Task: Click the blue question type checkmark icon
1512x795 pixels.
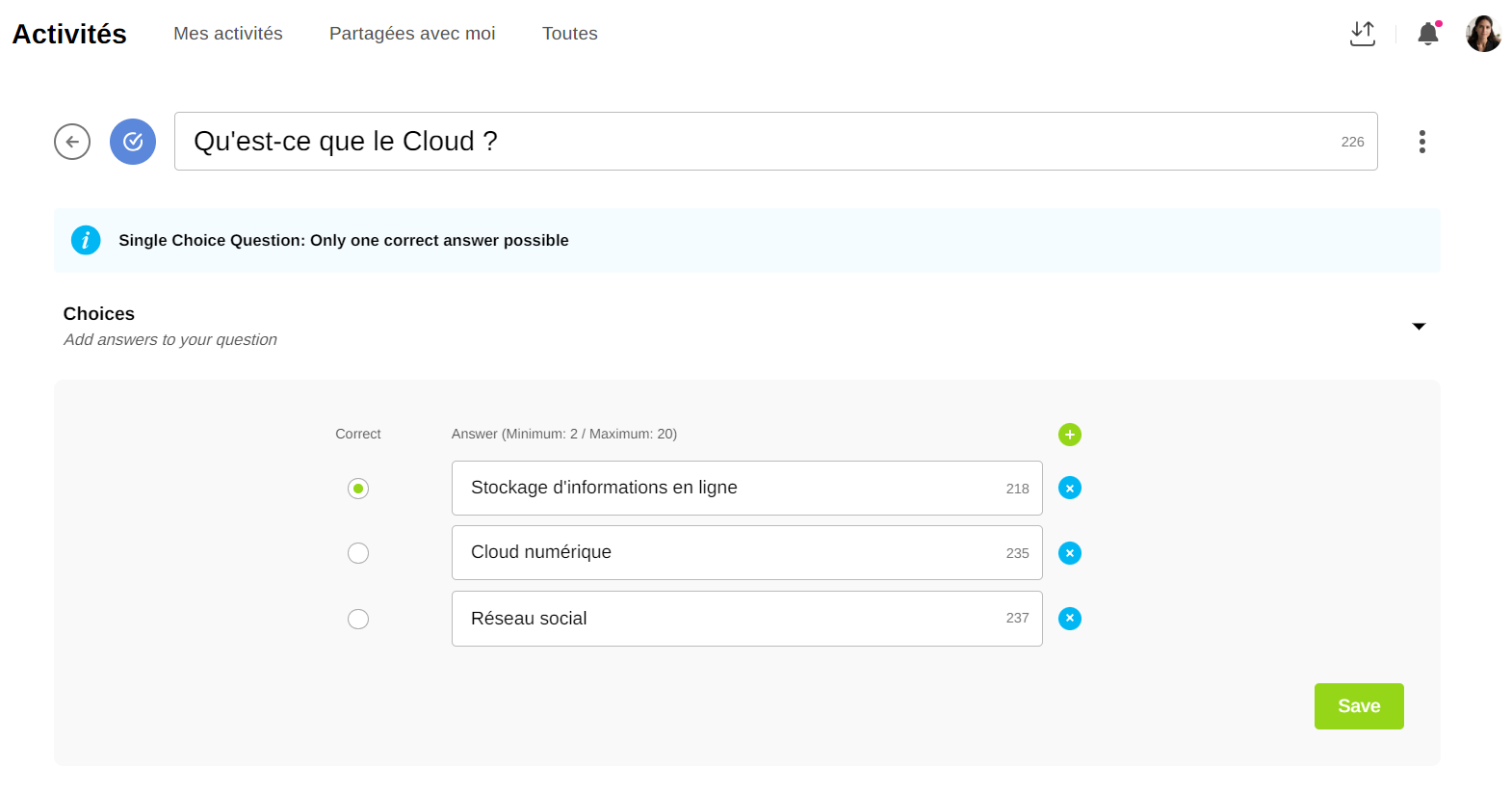Action: pos(133,142)
